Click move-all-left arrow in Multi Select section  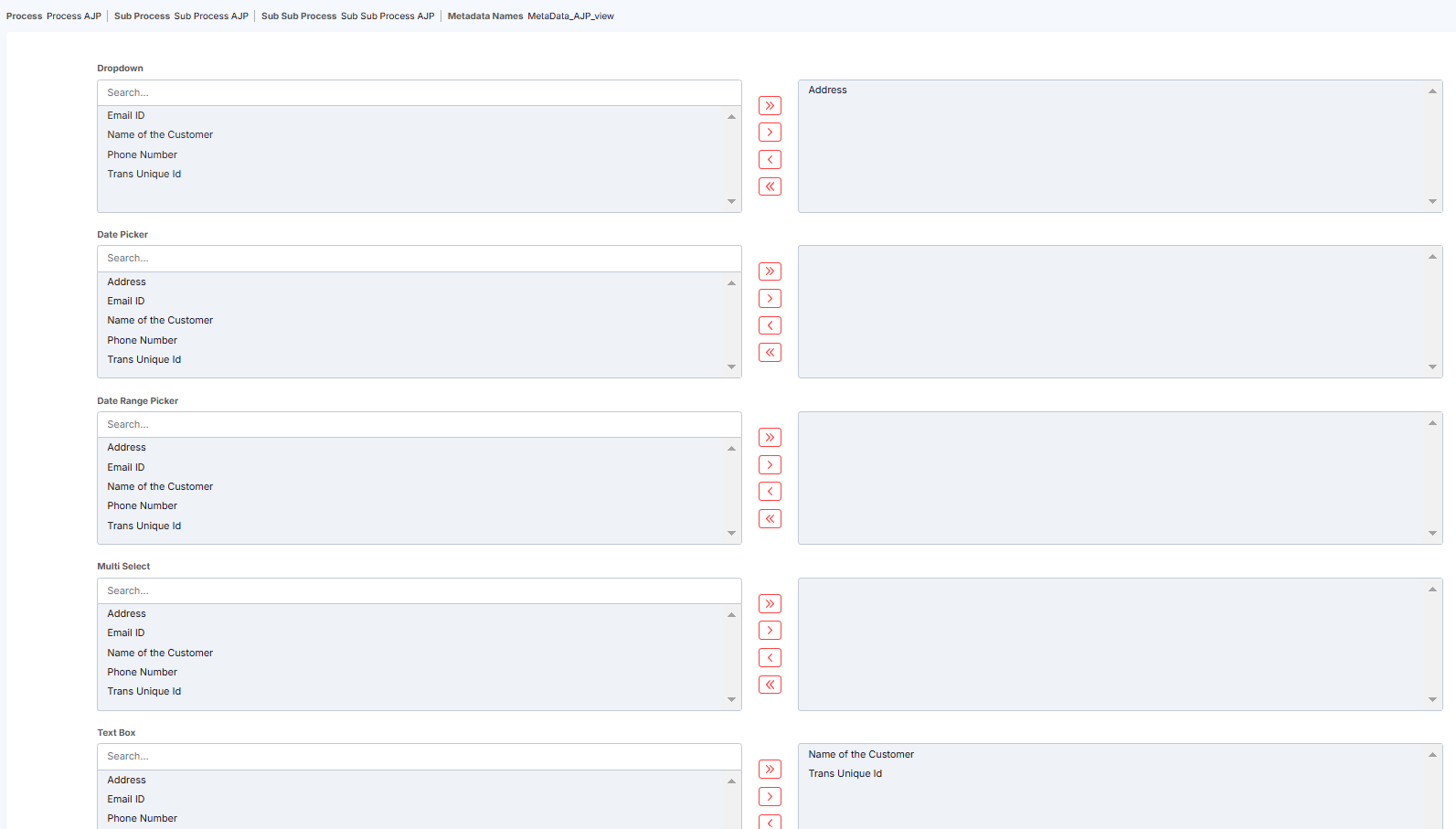(770, 685)
